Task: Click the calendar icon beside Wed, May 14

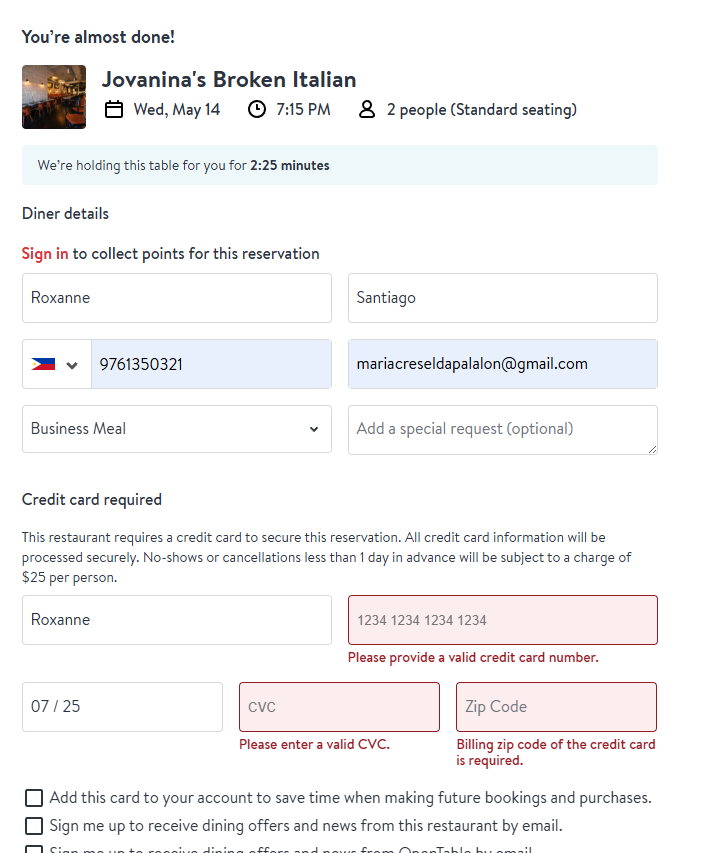Action: (114, 109)
